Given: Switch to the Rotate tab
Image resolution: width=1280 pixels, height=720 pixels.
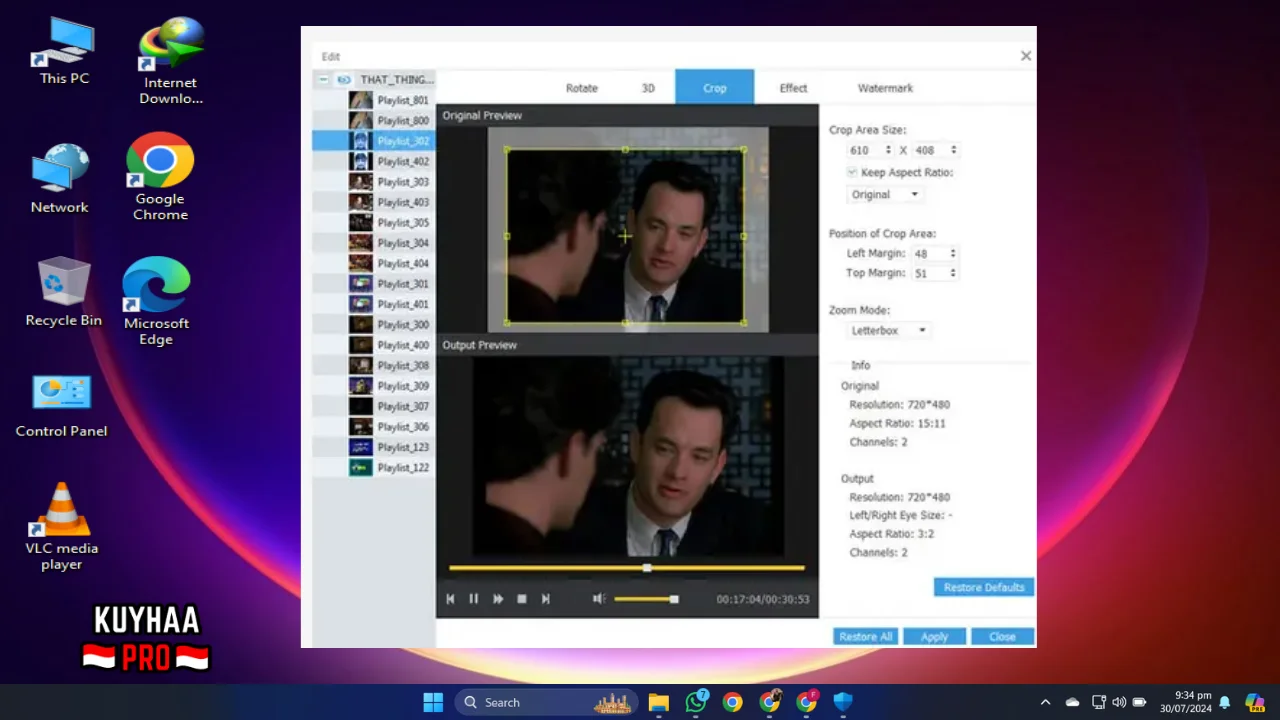Looking at the screenshot, I should coord(582,88).
